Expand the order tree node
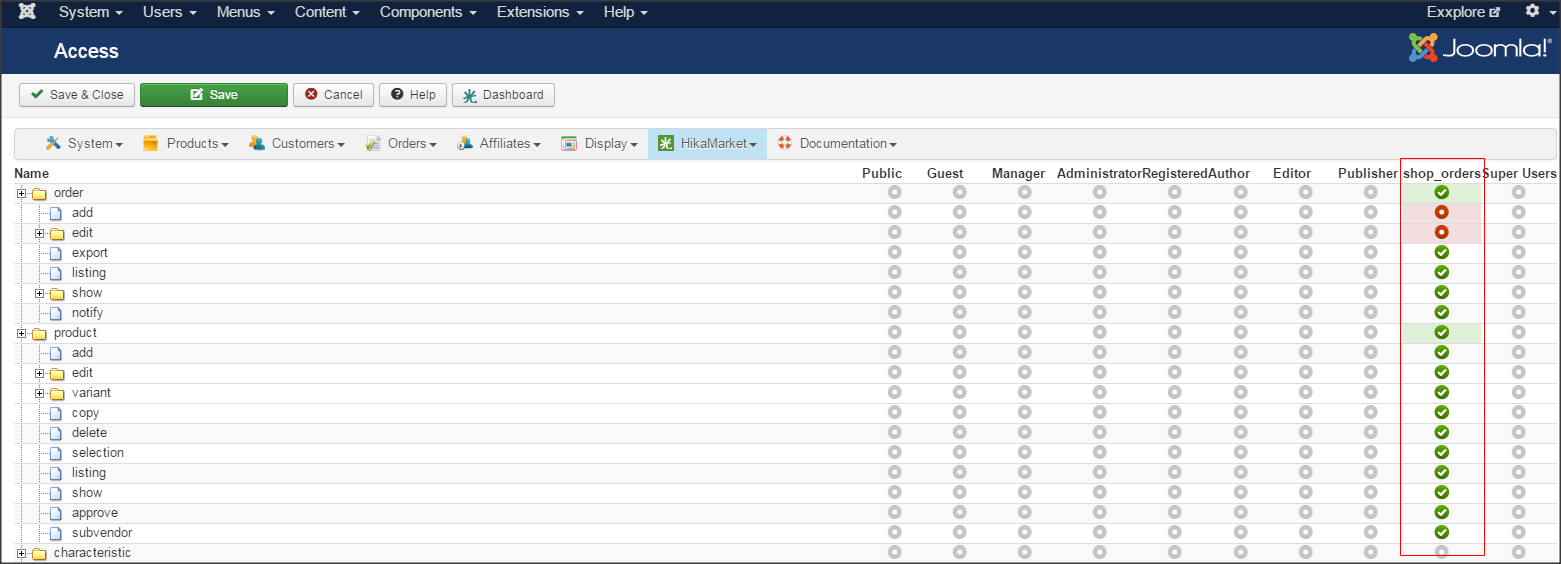Viewport: 1561px width, 564px height. pyautogui.click(x=21, y=193)
